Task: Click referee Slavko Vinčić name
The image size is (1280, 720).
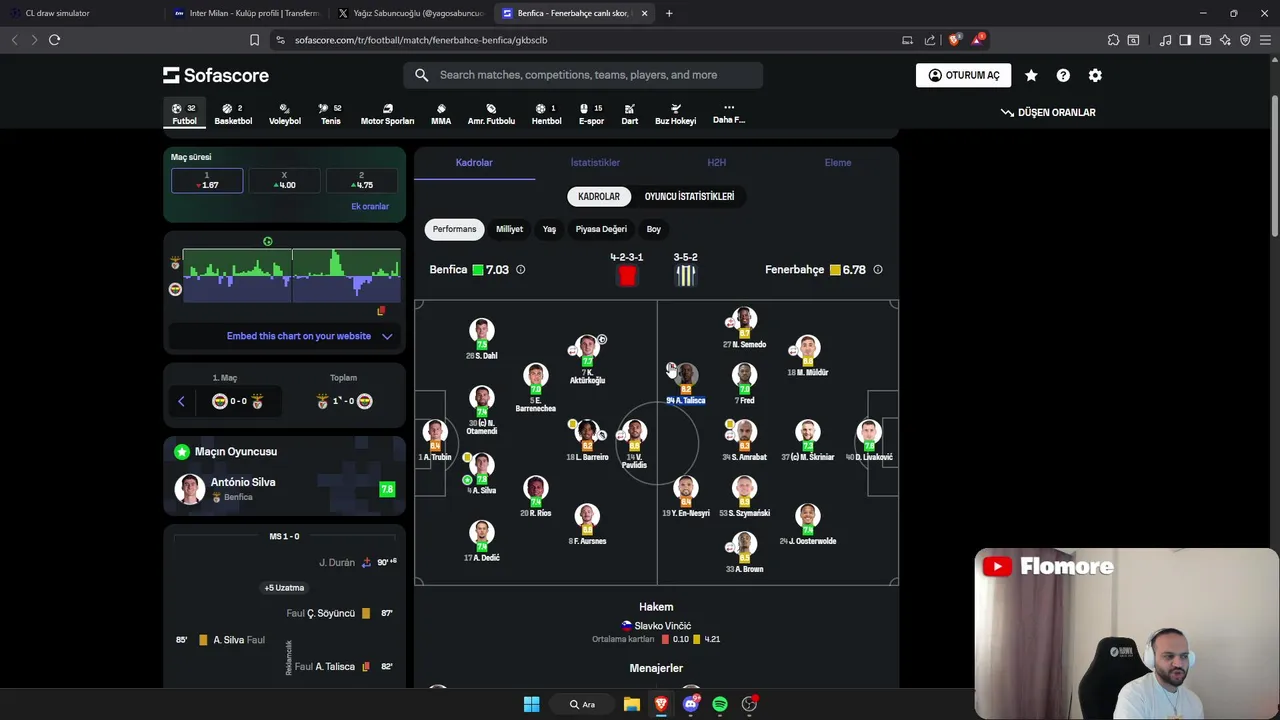Action: [x=663, y=626]
